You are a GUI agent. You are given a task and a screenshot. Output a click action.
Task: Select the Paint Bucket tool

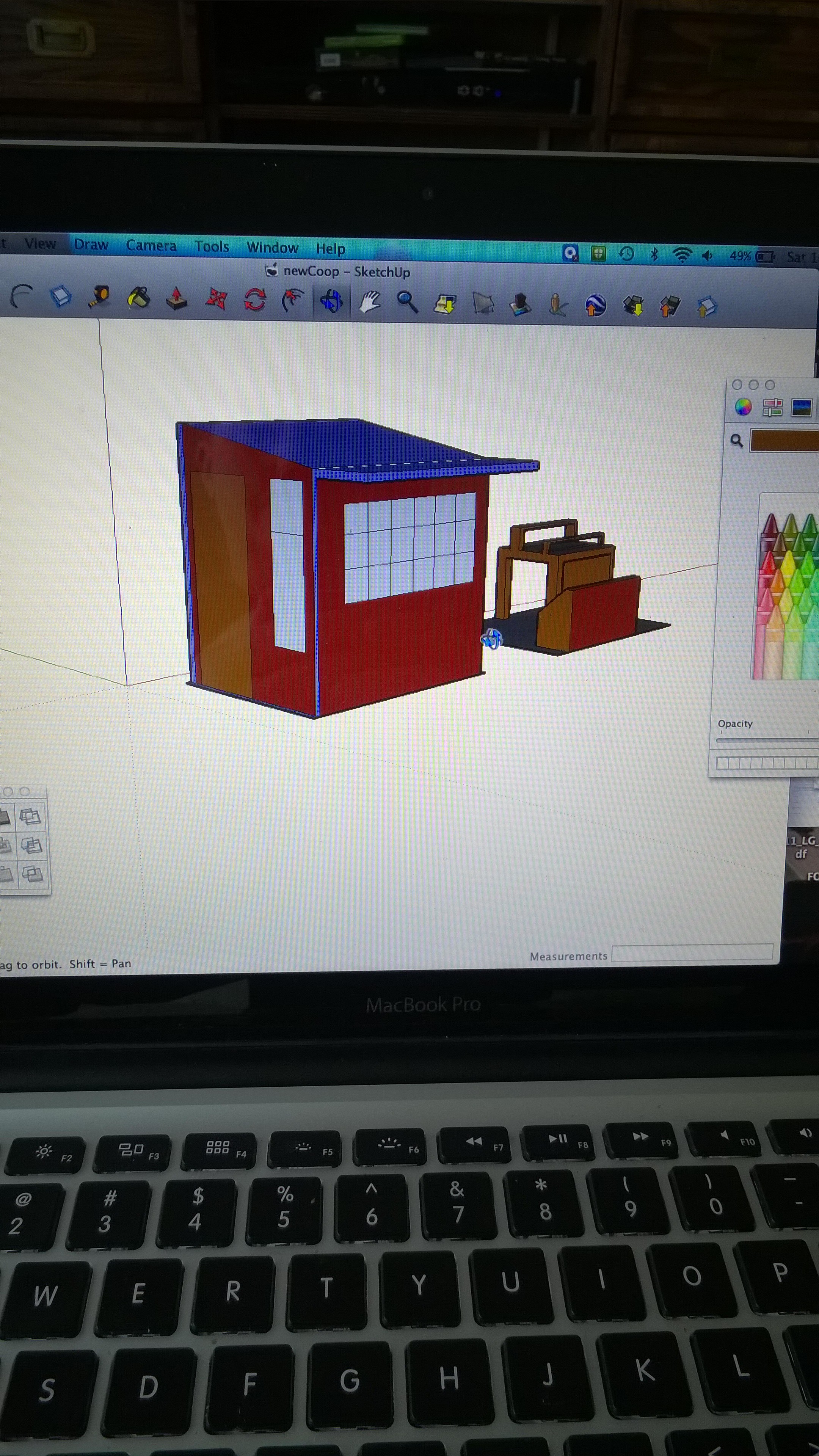138,298
